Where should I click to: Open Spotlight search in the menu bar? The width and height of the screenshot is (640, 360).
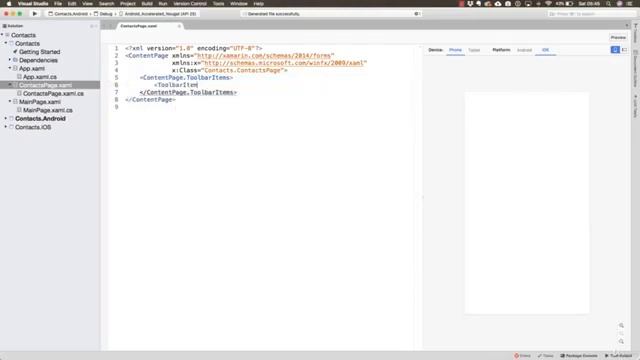tap(608, 4)
